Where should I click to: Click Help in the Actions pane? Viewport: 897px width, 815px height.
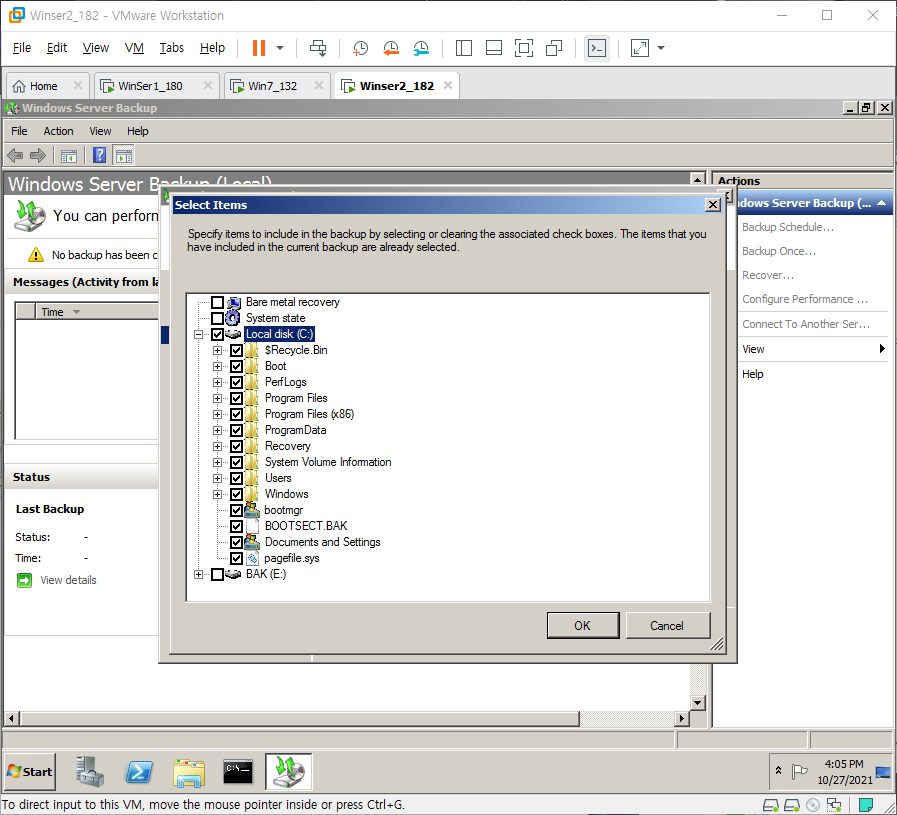click(x=752, y=374)
